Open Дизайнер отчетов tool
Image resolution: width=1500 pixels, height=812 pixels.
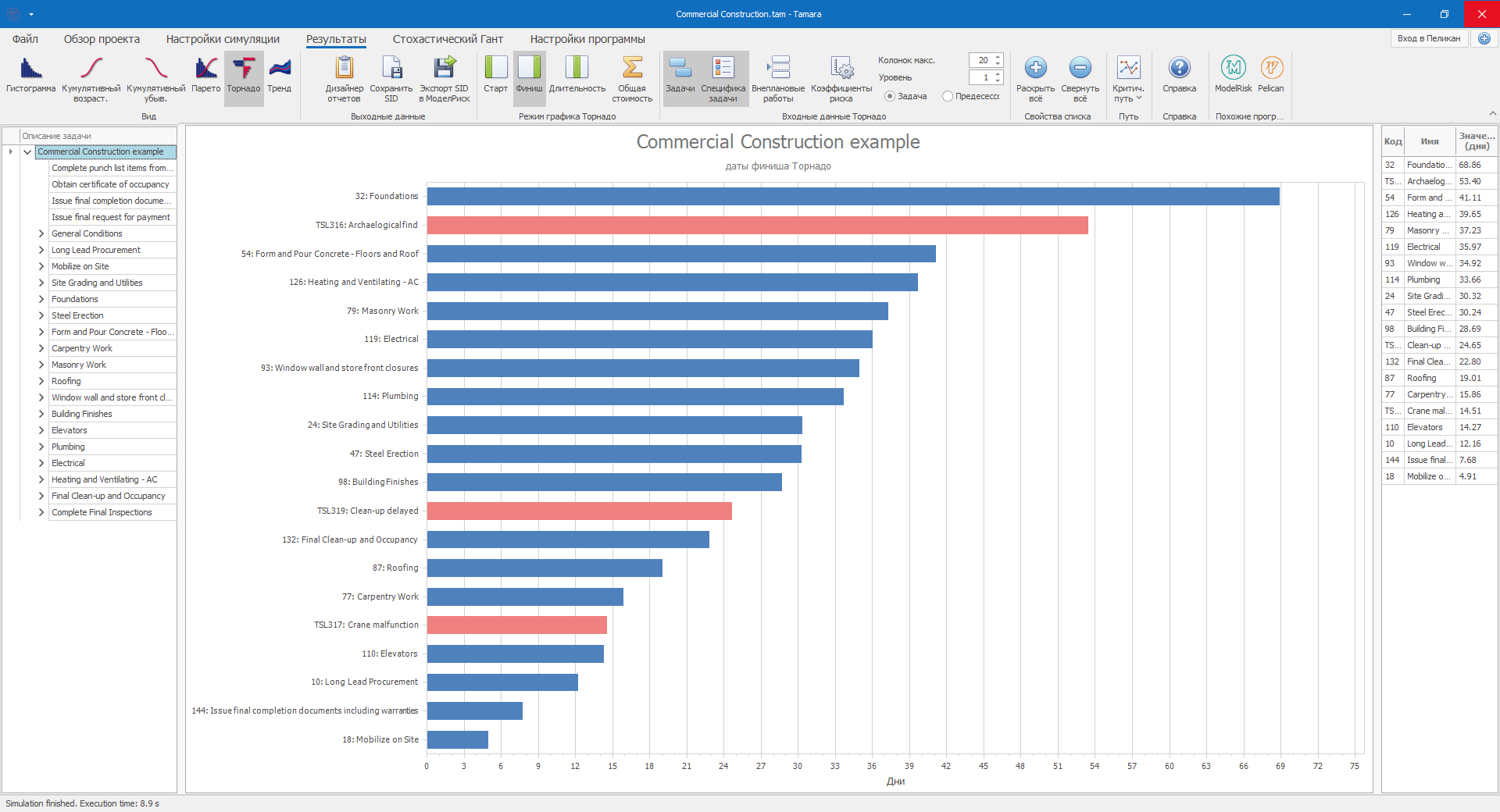[344, 69]
